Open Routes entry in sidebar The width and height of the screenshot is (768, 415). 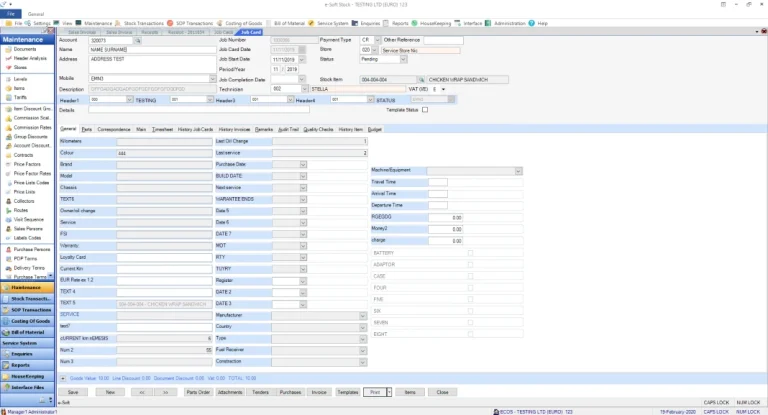pyautogui.click(x=21, y=210)
